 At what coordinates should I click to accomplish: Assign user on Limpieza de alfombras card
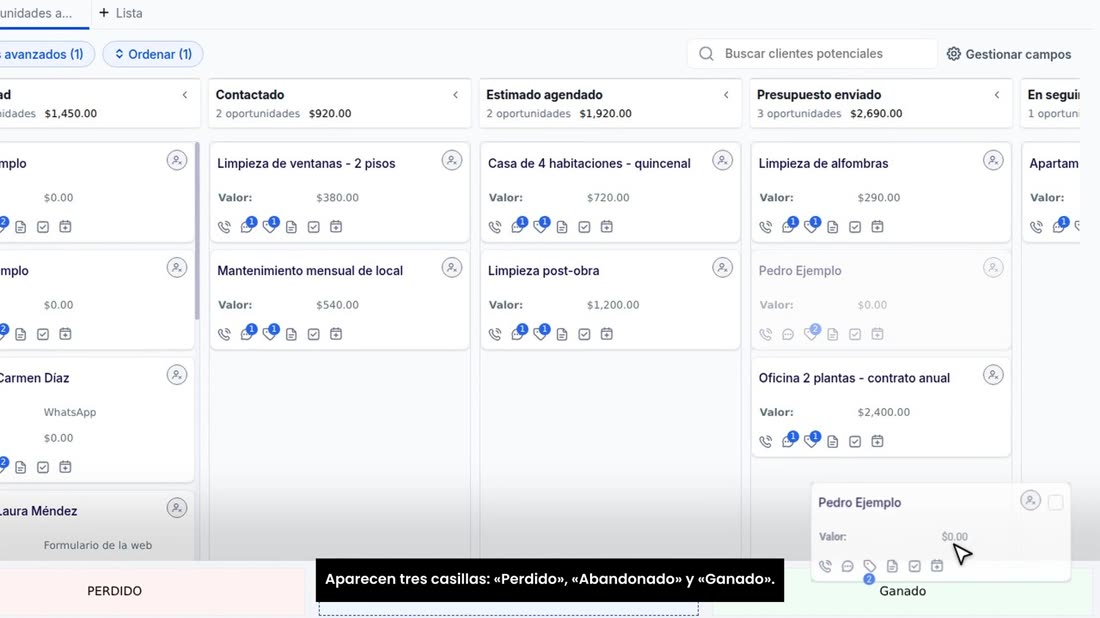pyautogui.click(x=993, y=161)
